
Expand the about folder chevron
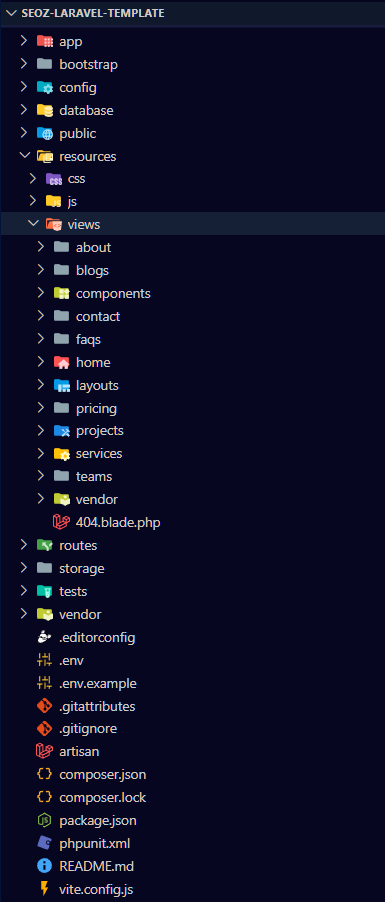click(40, 247)
